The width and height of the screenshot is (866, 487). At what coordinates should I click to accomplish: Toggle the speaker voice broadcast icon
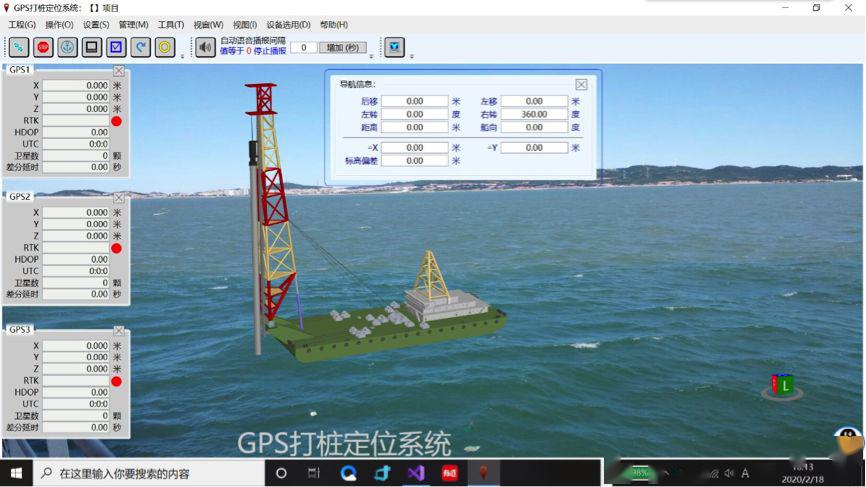(205, 47)
